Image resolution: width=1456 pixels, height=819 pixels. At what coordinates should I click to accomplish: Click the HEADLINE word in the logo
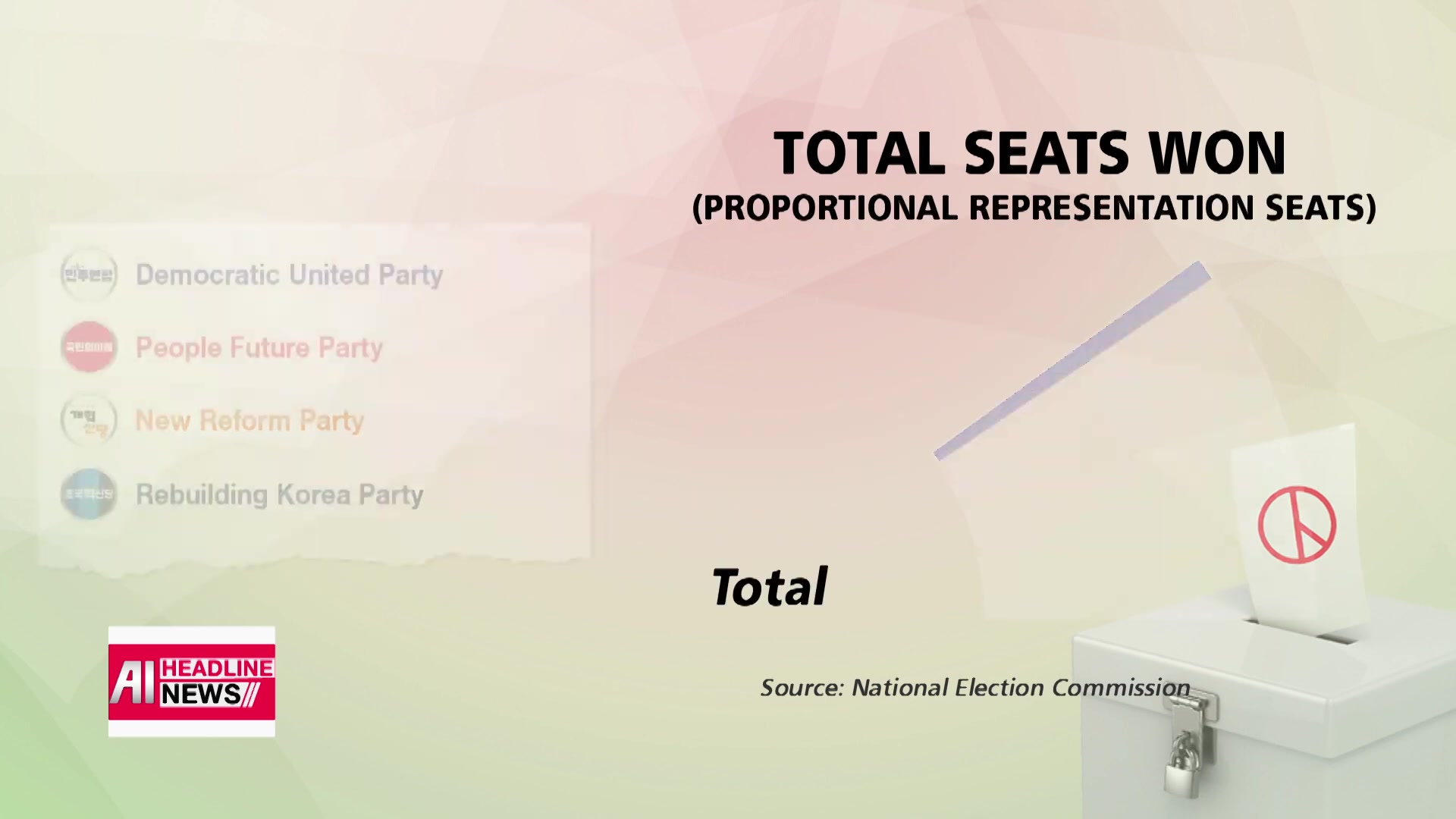[x=217, y=668]
